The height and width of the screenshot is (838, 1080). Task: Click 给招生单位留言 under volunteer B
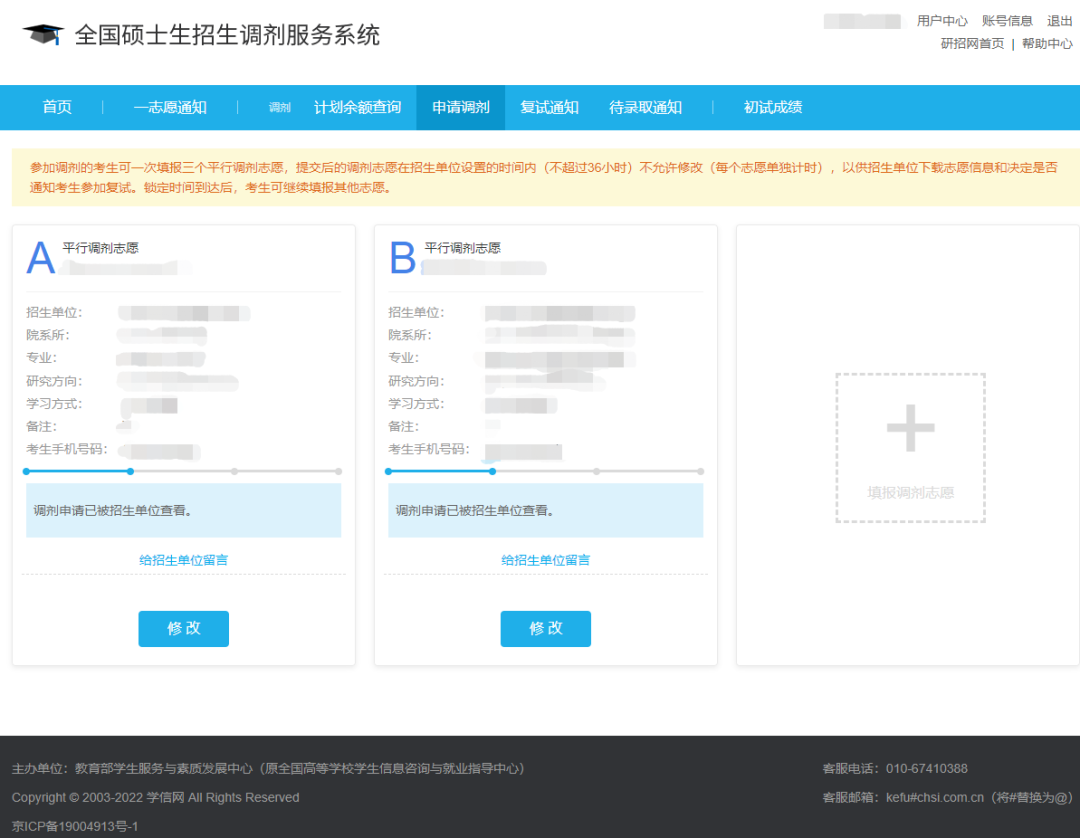click(x=545, y=560)
